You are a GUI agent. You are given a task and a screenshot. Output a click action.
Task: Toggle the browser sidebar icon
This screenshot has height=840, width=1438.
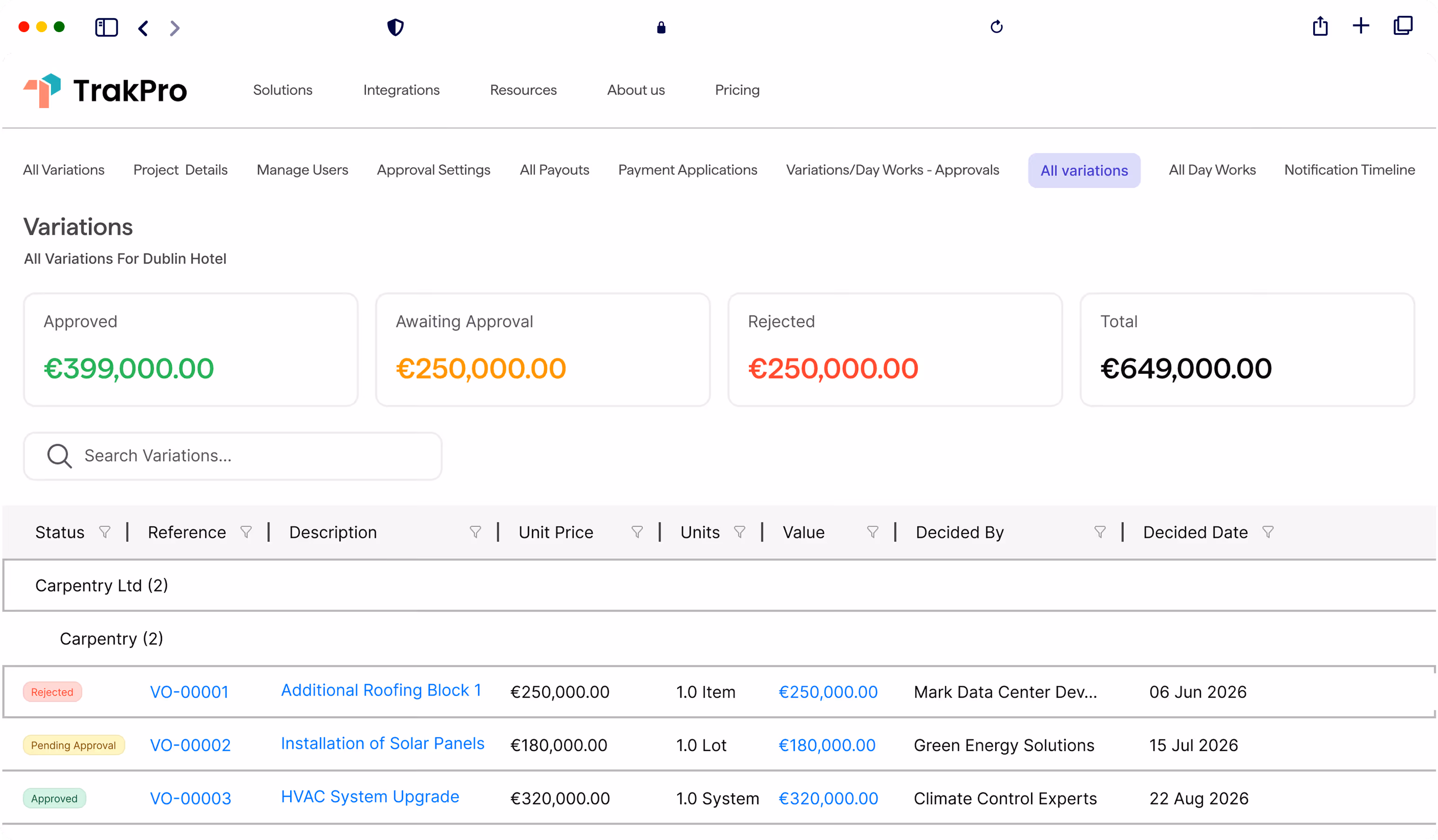point(106,27)
